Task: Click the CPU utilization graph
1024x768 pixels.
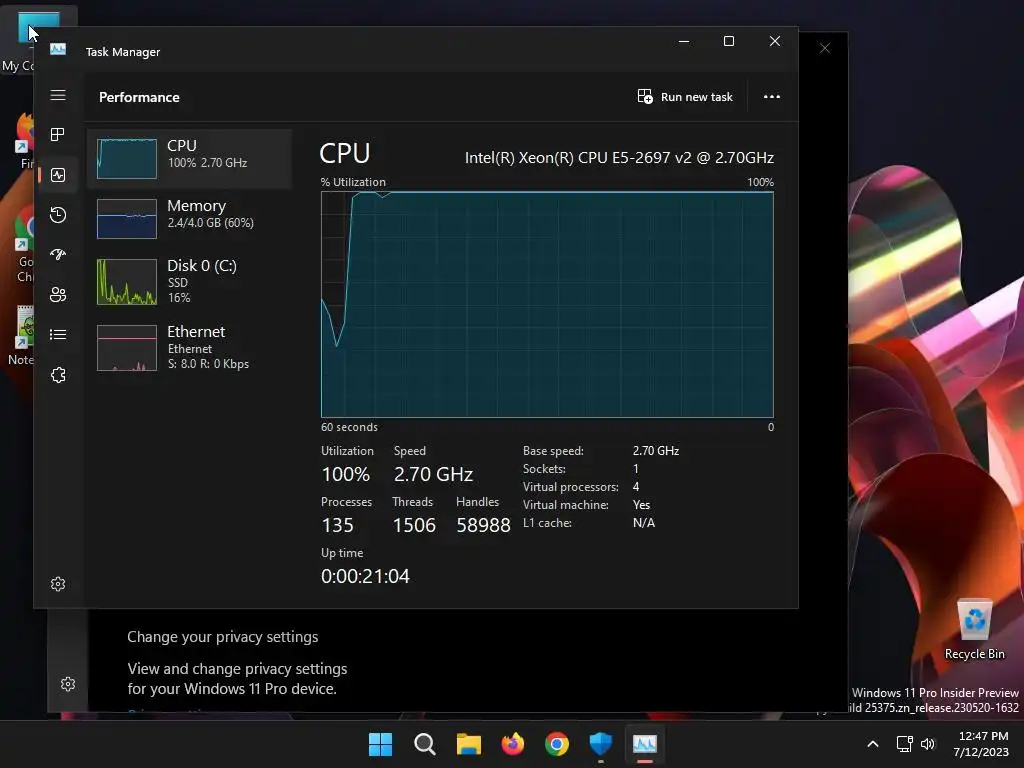Action: [547, 304]
